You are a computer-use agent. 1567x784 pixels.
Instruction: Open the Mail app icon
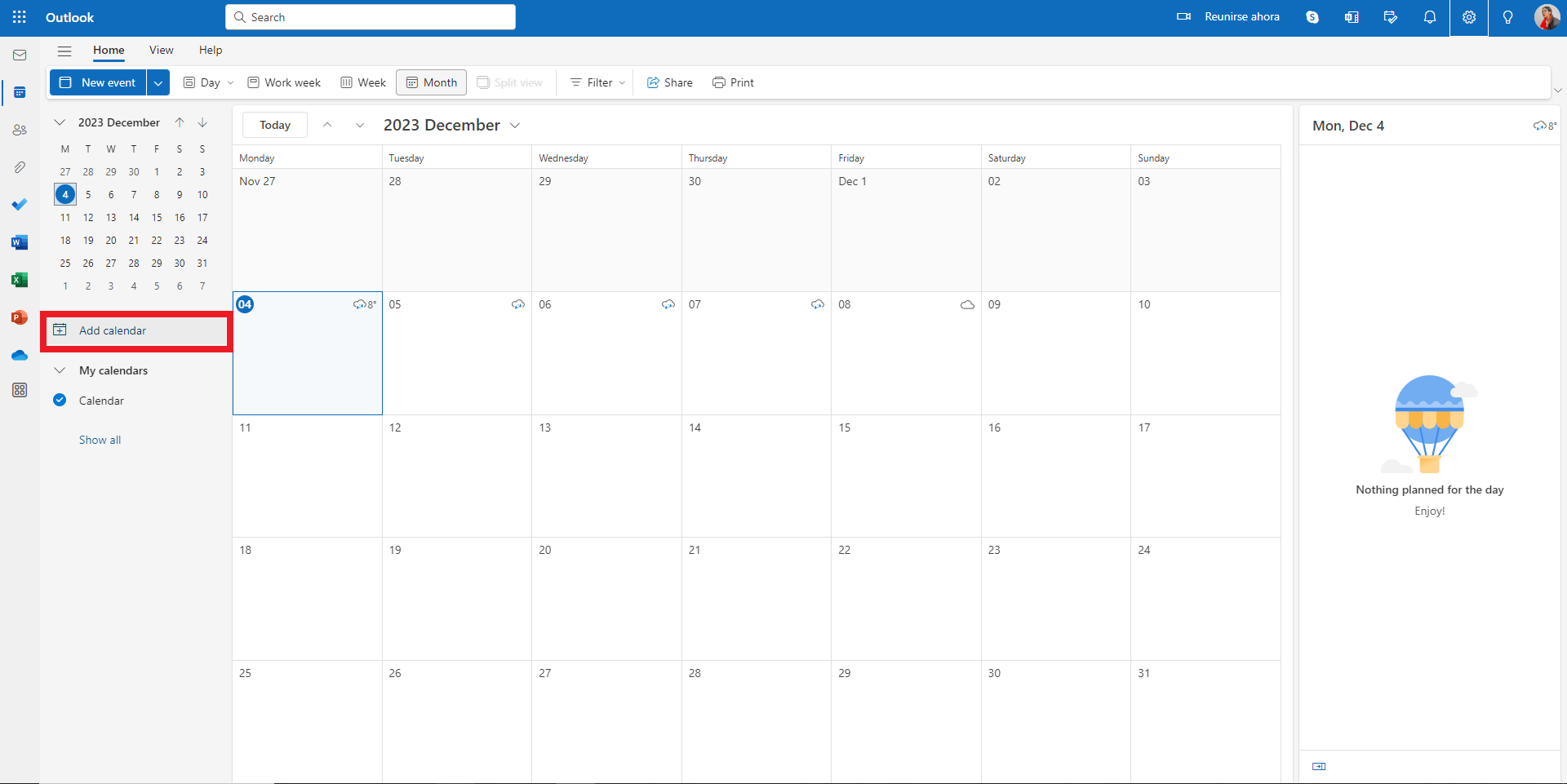pos(19,55)
